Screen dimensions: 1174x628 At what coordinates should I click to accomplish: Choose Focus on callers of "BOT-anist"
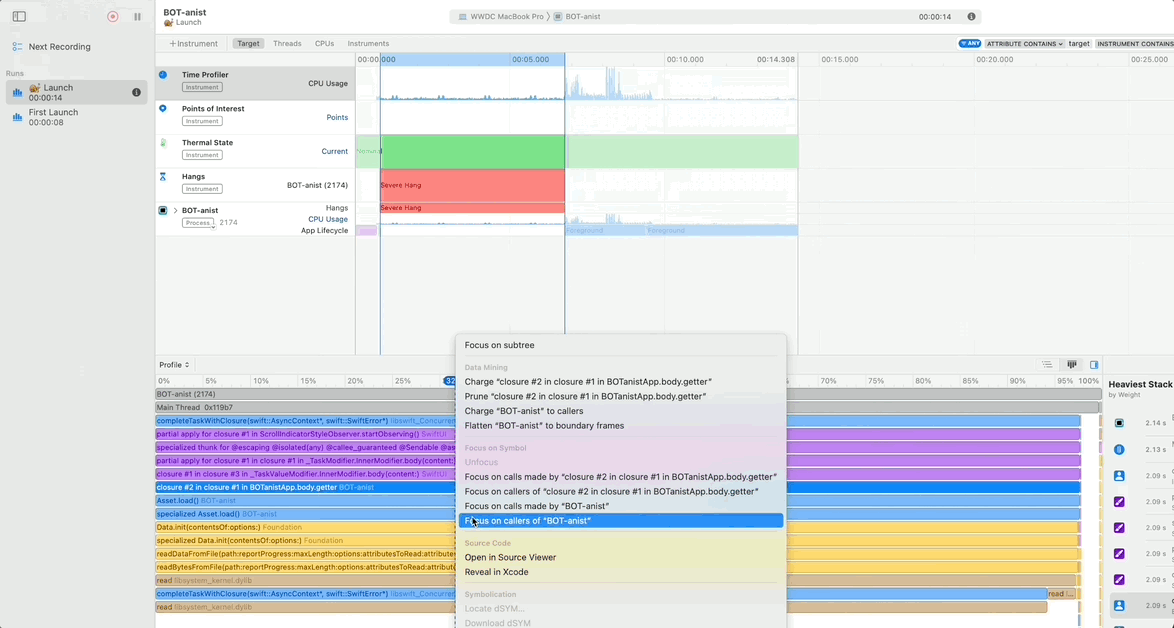(x=621, y=521)
